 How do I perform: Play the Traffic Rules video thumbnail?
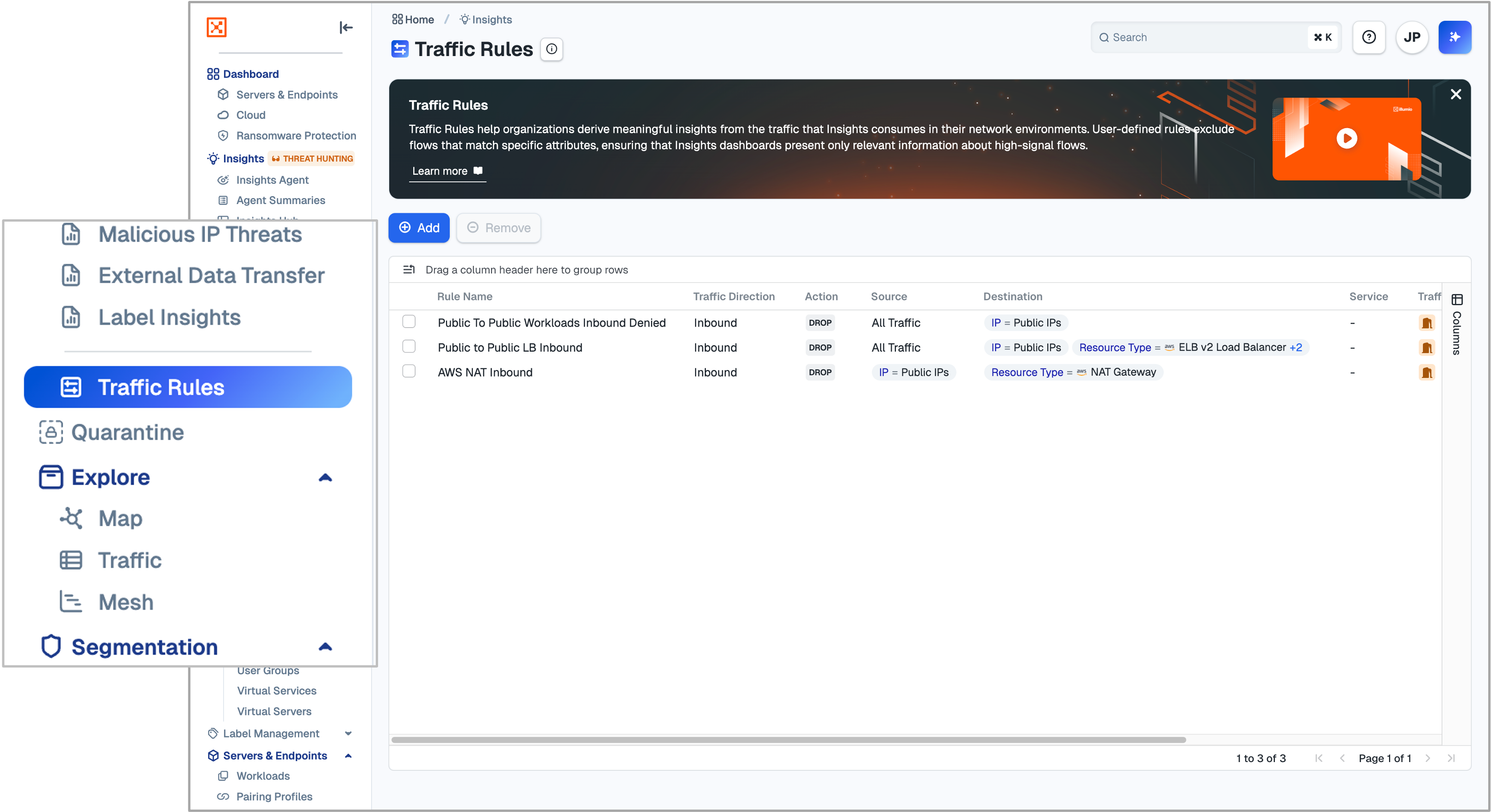point(1346,138)
